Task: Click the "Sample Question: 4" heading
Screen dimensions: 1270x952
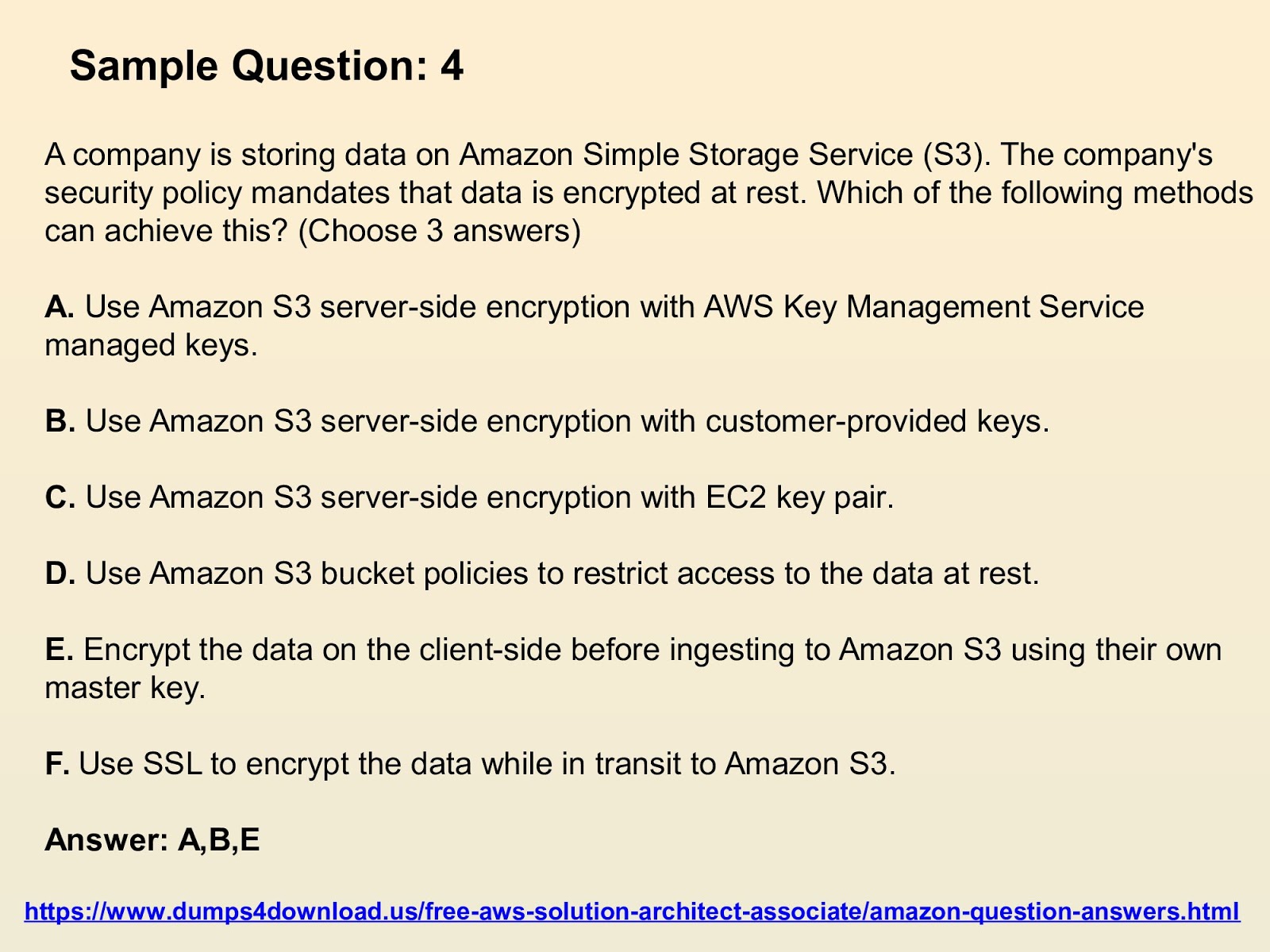Action: tap(267, 65)
